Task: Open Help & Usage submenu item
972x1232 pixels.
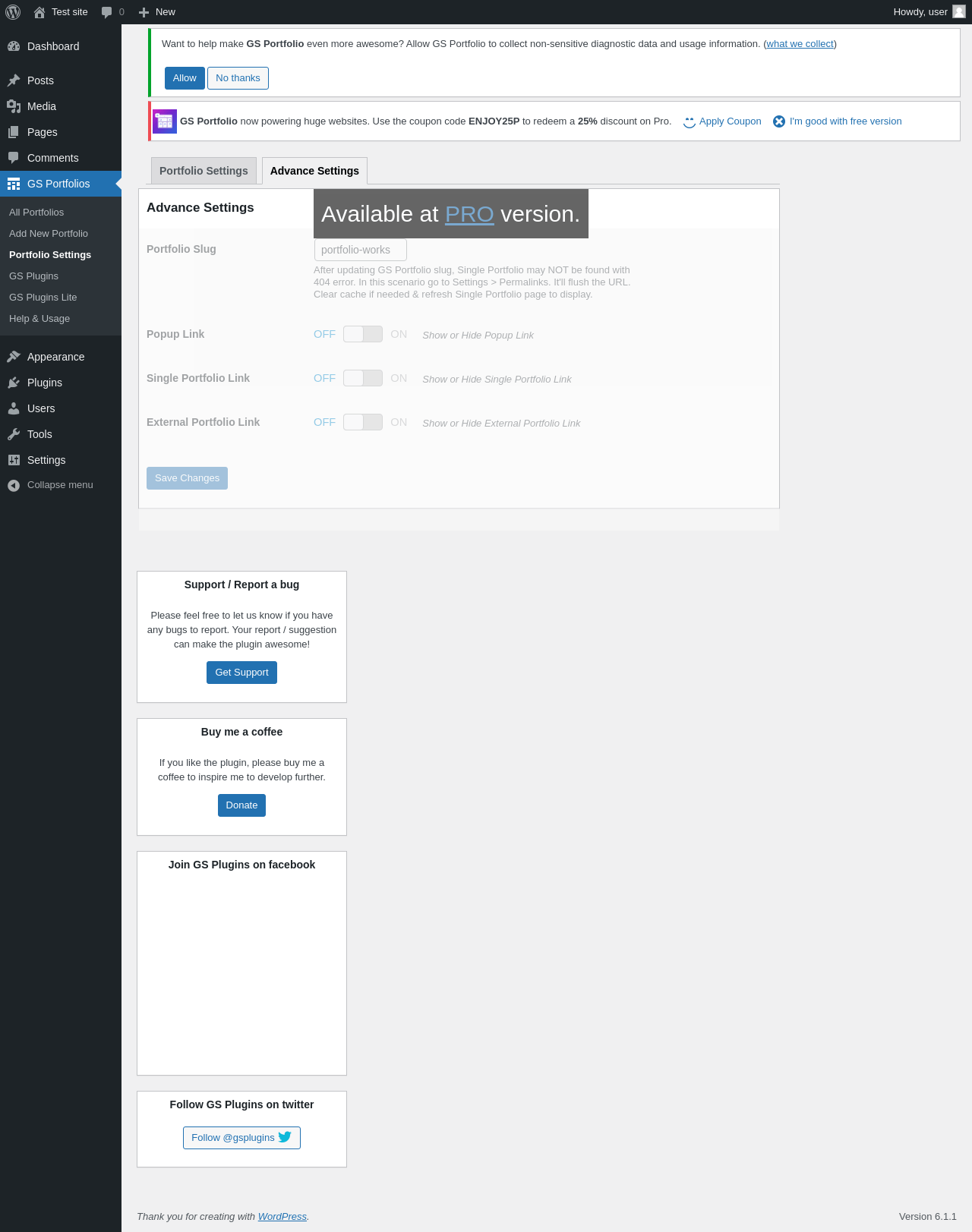Action: pyautogui.click(x=61, y=319)
